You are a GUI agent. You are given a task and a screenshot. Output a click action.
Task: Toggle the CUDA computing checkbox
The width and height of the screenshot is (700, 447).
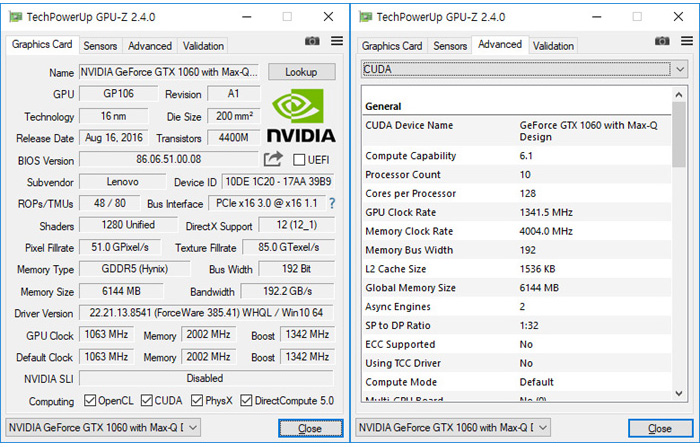click(146, 400)
